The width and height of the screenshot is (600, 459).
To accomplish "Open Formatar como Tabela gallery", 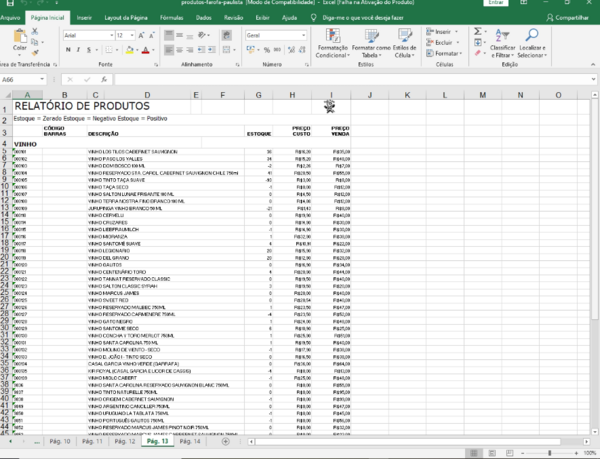I will [x=371, y=43].
